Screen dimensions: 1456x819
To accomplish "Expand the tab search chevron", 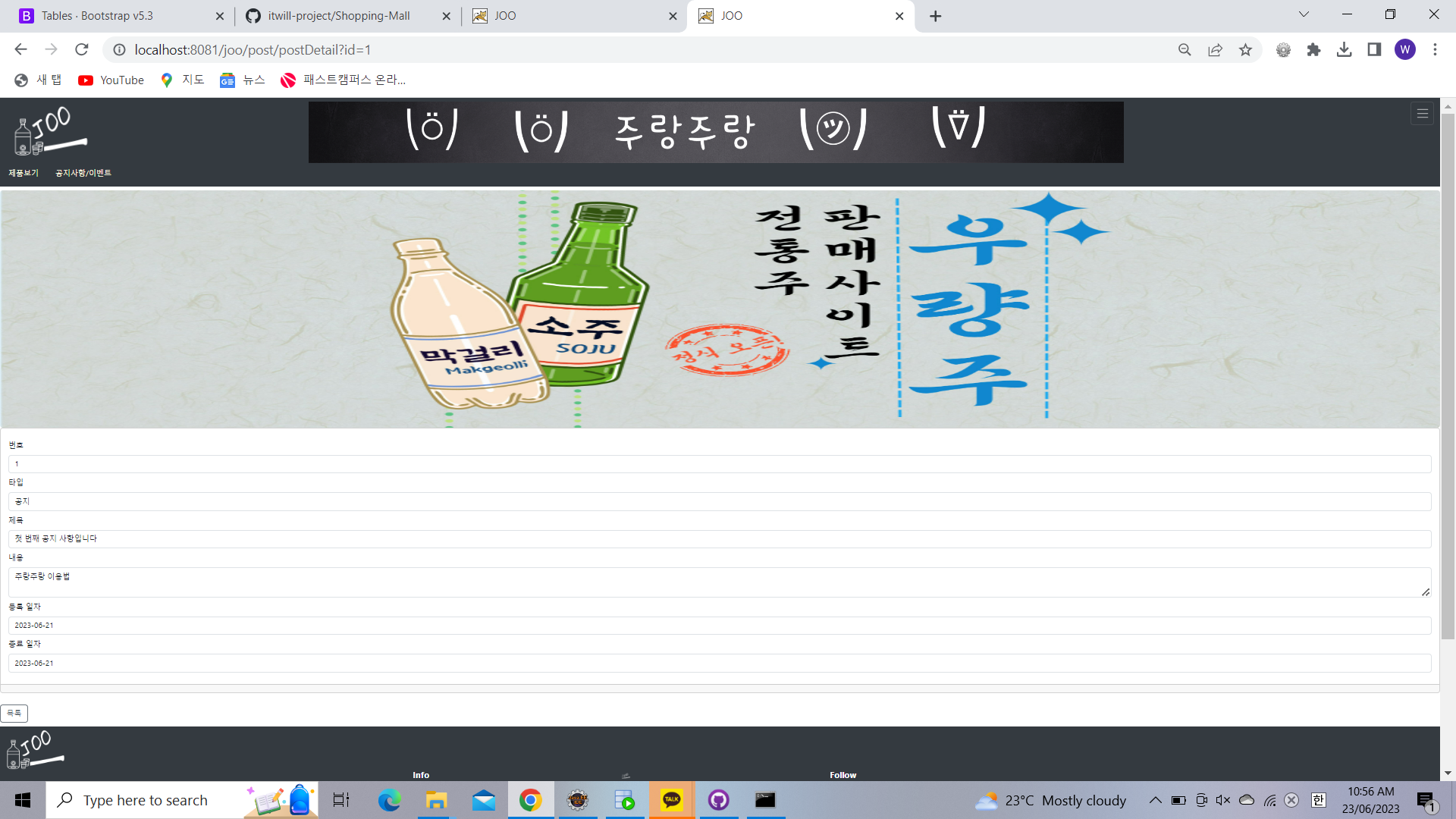I will pos(1304,15).
